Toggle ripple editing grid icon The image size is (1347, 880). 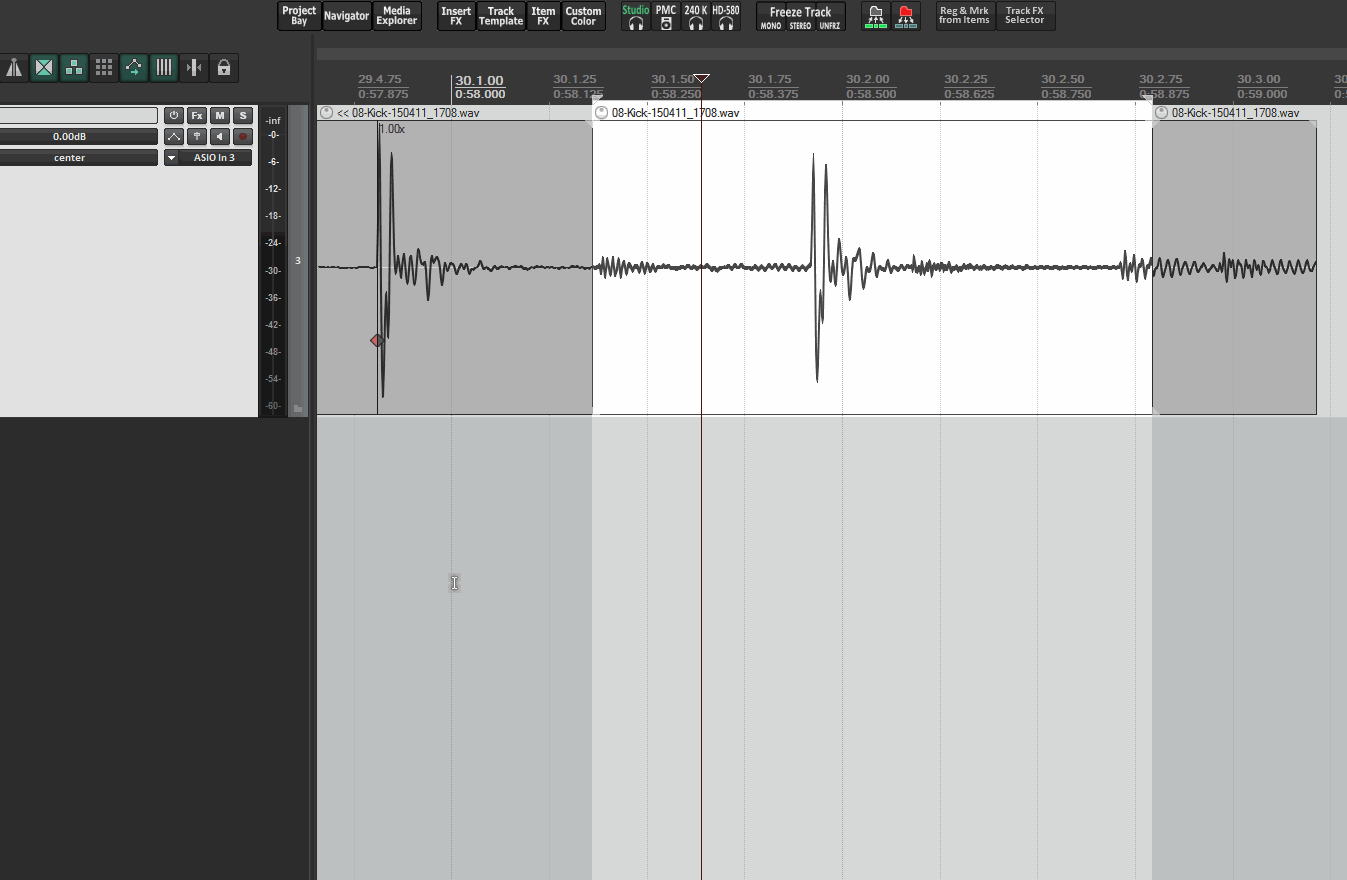click(104, 68)
